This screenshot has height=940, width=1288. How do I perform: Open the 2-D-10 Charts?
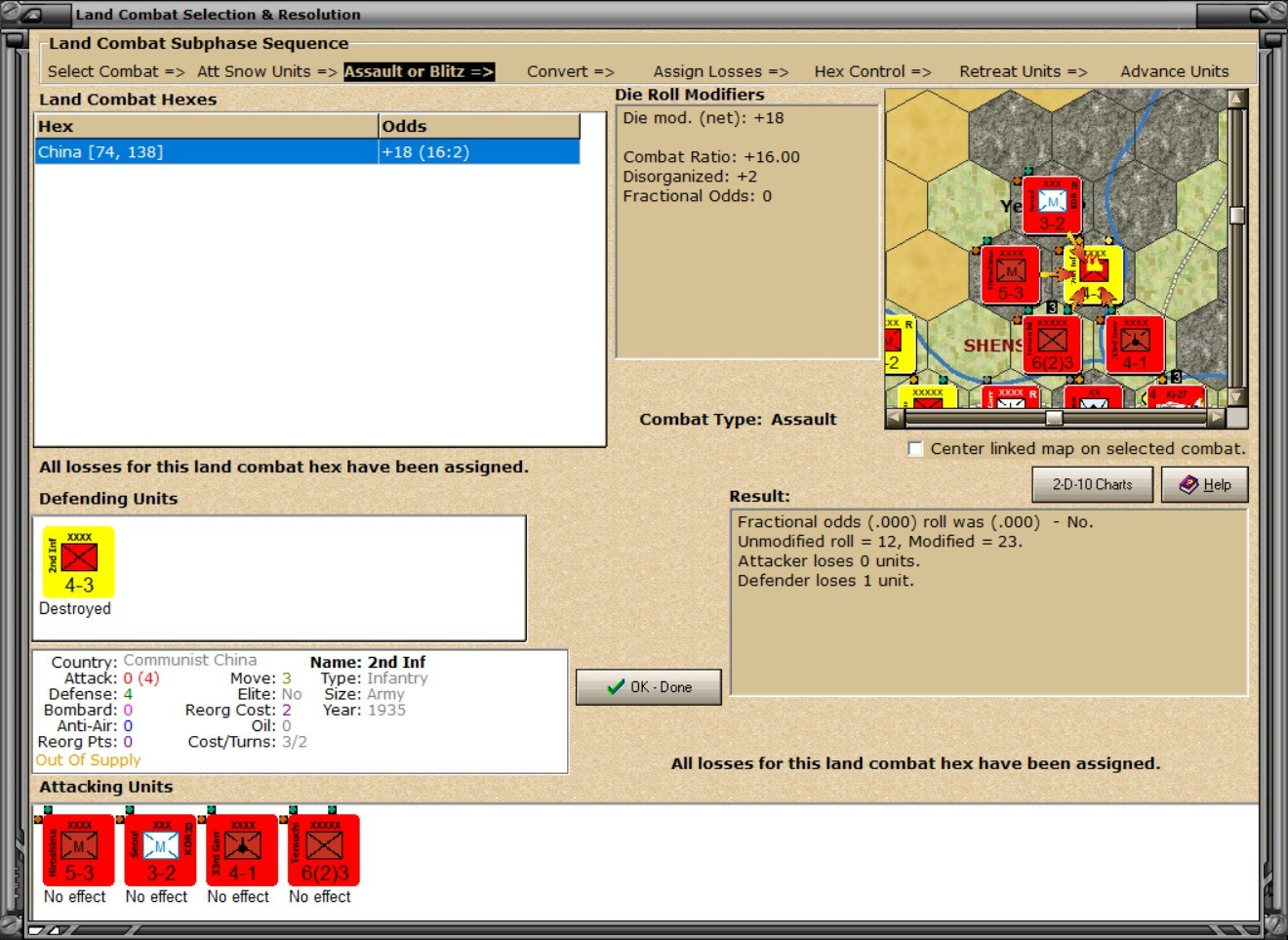tap(1092, 484)
